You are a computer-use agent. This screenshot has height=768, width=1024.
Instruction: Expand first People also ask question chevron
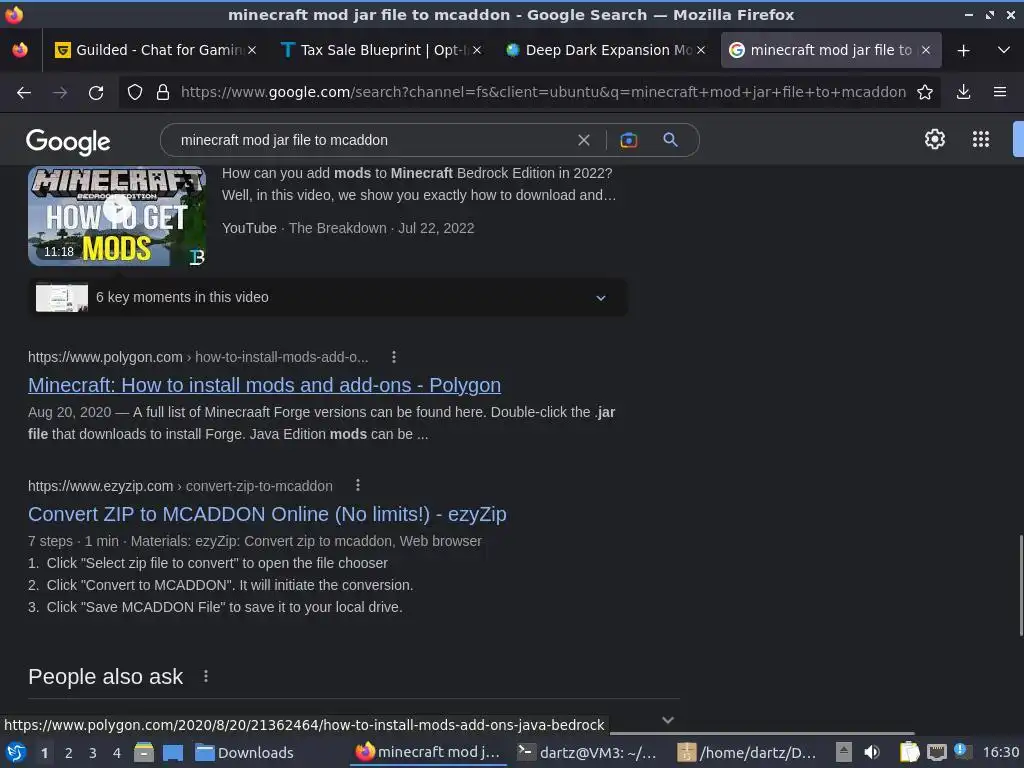click(x=667, y=720)
